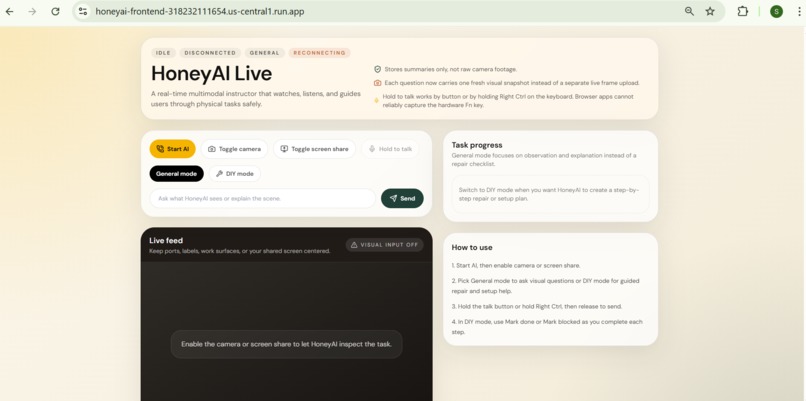806x401 pixels.
Task: Reload the page with the refresh icon
Action: point(56,11)
